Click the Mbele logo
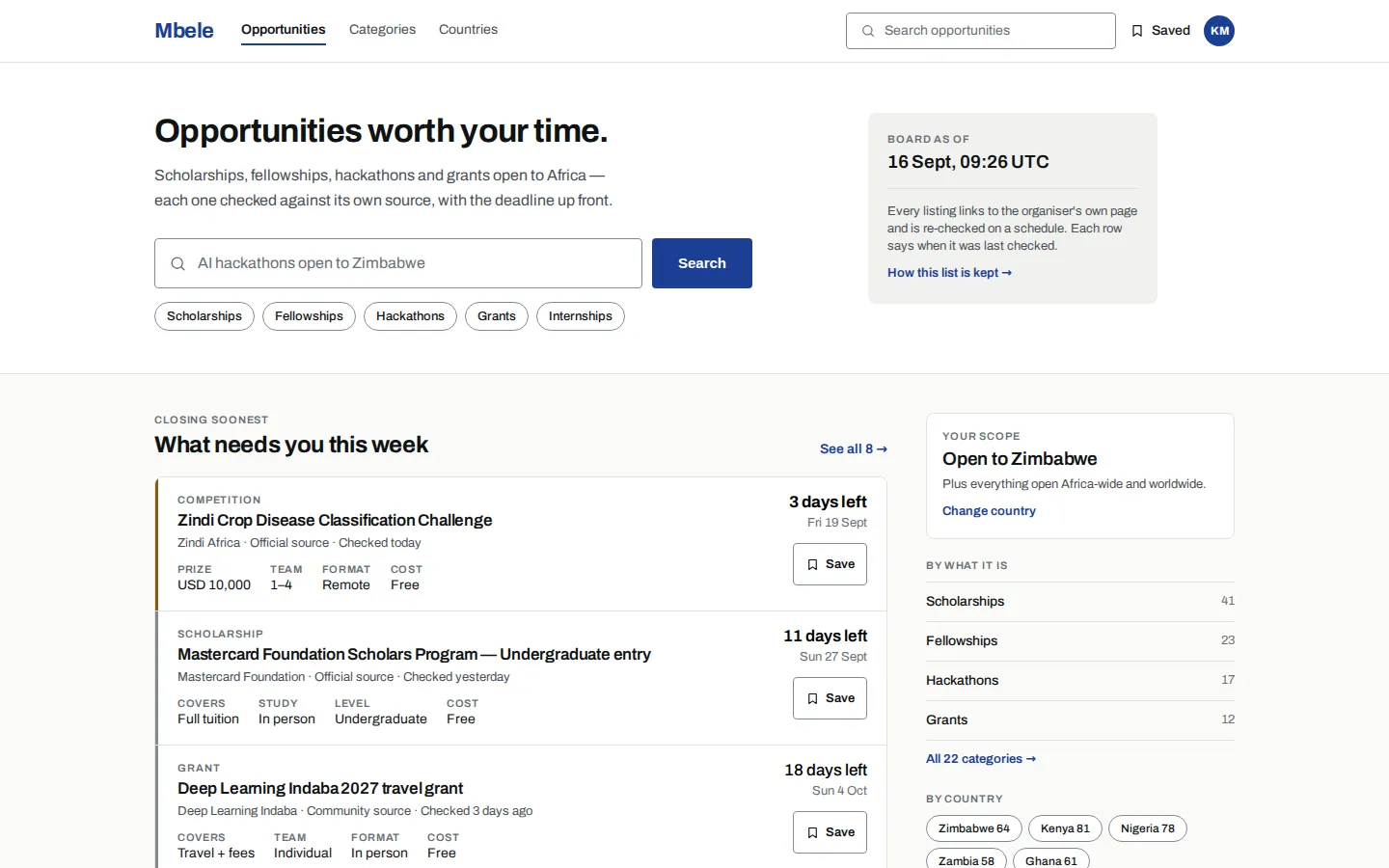This screenshot has height=868, width=1389. pyautogui.click(x=184, y=31)
